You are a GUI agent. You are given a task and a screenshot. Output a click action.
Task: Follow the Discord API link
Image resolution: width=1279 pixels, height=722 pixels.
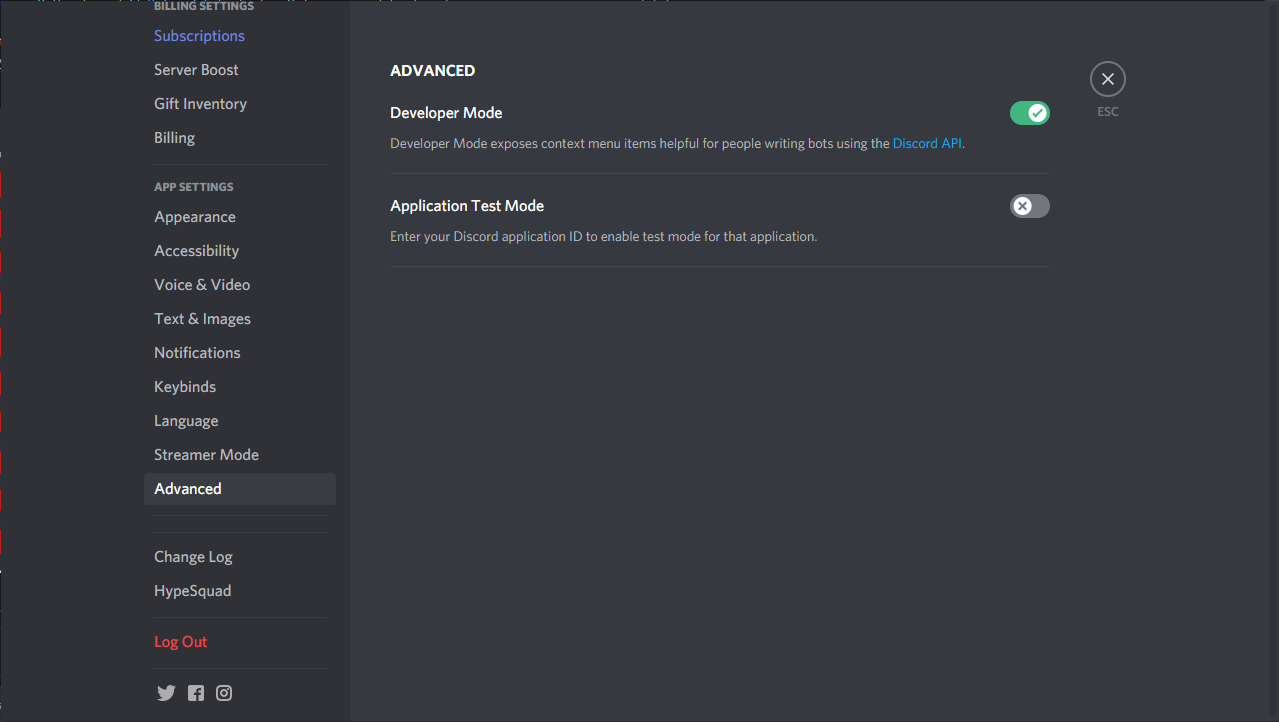coord(925,143)
